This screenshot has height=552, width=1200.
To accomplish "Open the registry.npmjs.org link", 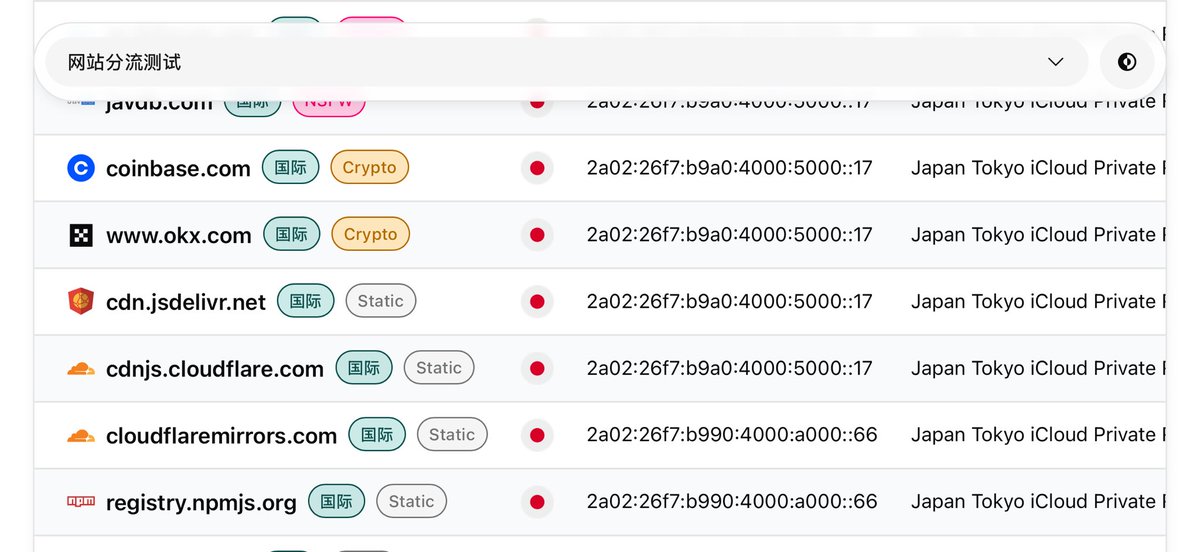I will (201, 501).
